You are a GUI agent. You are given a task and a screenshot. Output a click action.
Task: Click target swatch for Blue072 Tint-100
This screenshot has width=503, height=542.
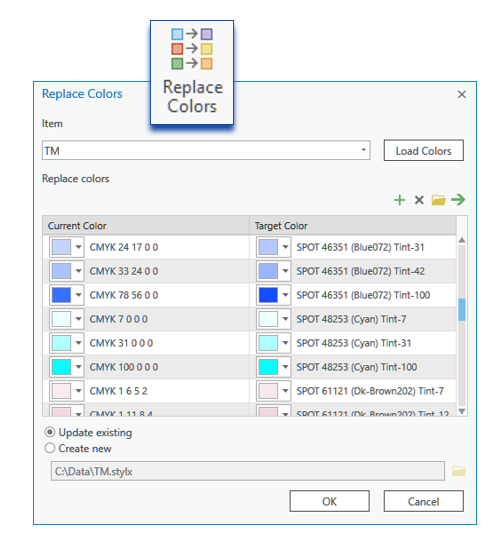pyautogui.click(x=268, y=295)
